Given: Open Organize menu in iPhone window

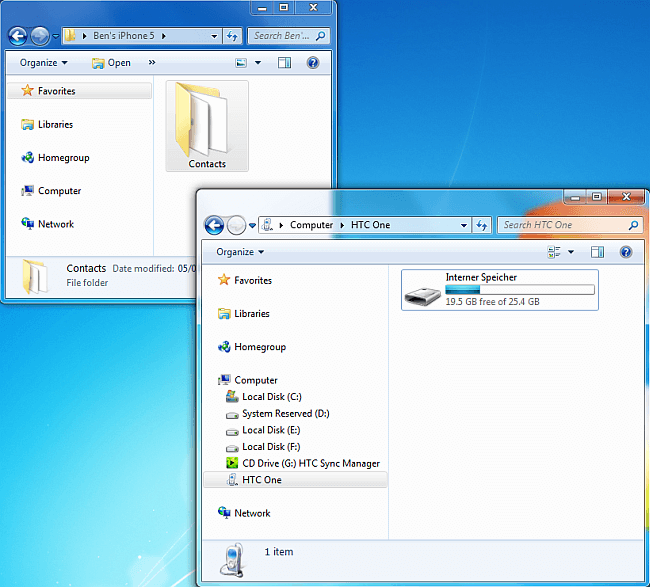Looking at the screenshot, I should (44, 63).
